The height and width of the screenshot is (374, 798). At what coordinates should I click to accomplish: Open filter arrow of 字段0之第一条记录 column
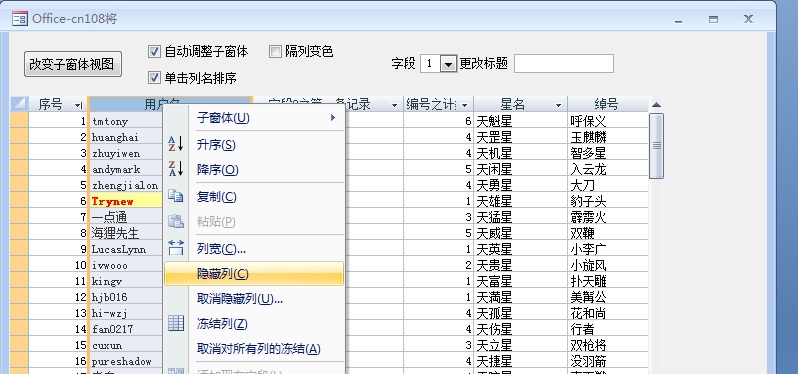(x=394, y=105)
